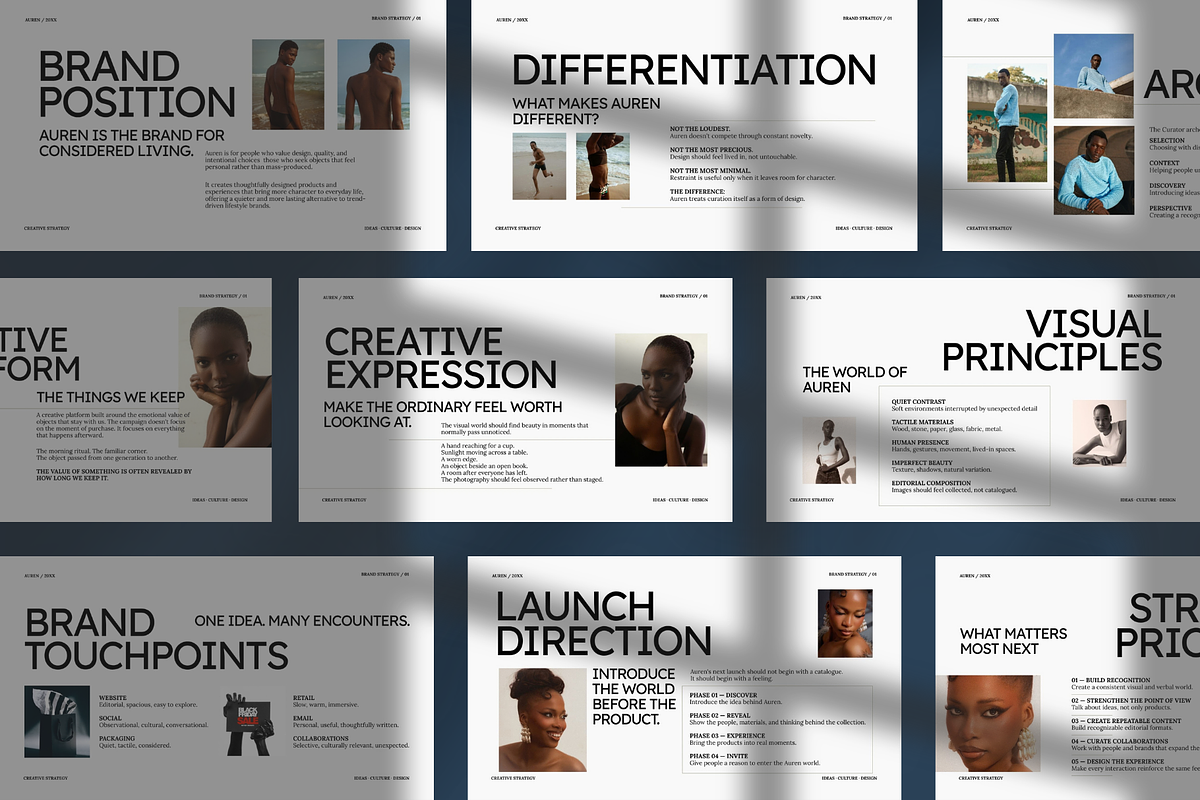The height and width of the screenshot is (800, 1200).
Task: Click the "DISCOVERY" label
Action: point(1168,186)
